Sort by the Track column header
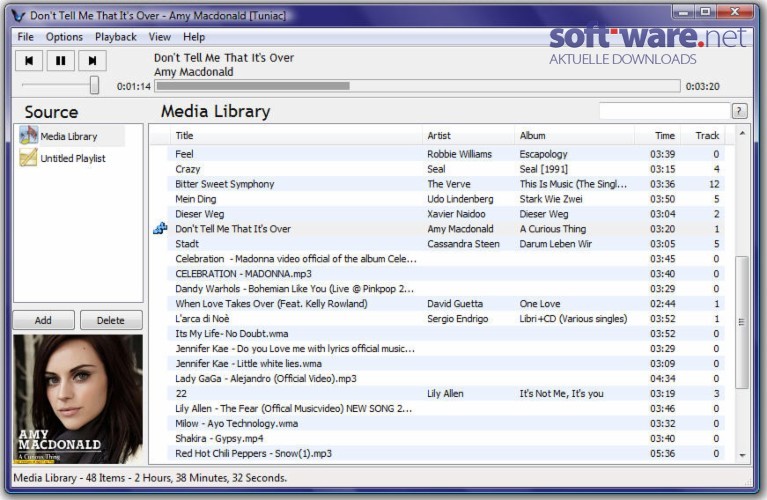The width and height of the screenshot is (767, 500). (702, 136)
